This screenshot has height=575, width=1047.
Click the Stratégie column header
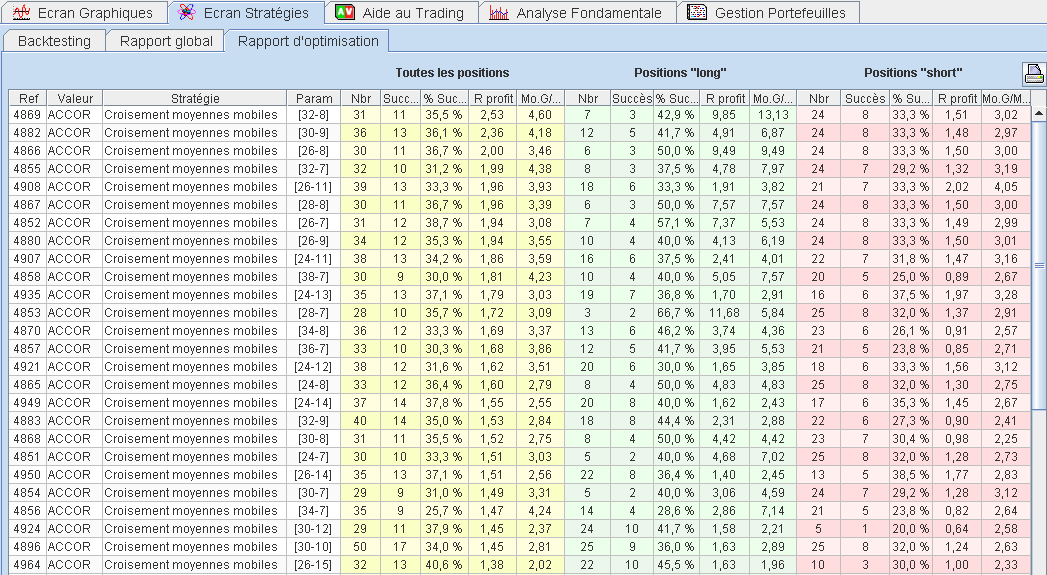coord(195,98)
